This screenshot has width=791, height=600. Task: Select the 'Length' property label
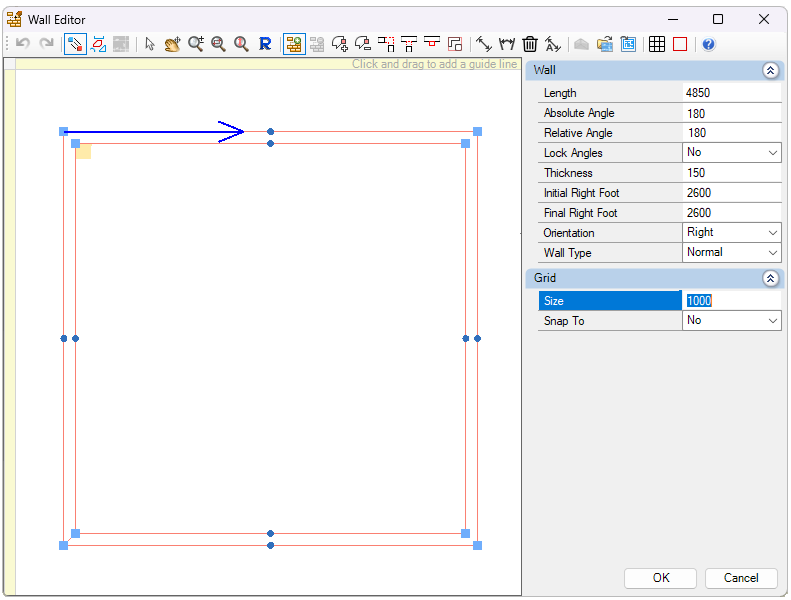click(560, 93)
